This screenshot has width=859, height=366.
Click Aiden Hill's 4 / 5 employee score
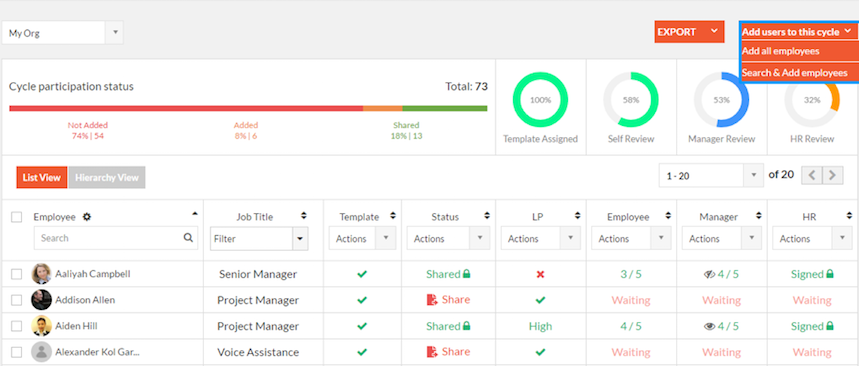631,326
